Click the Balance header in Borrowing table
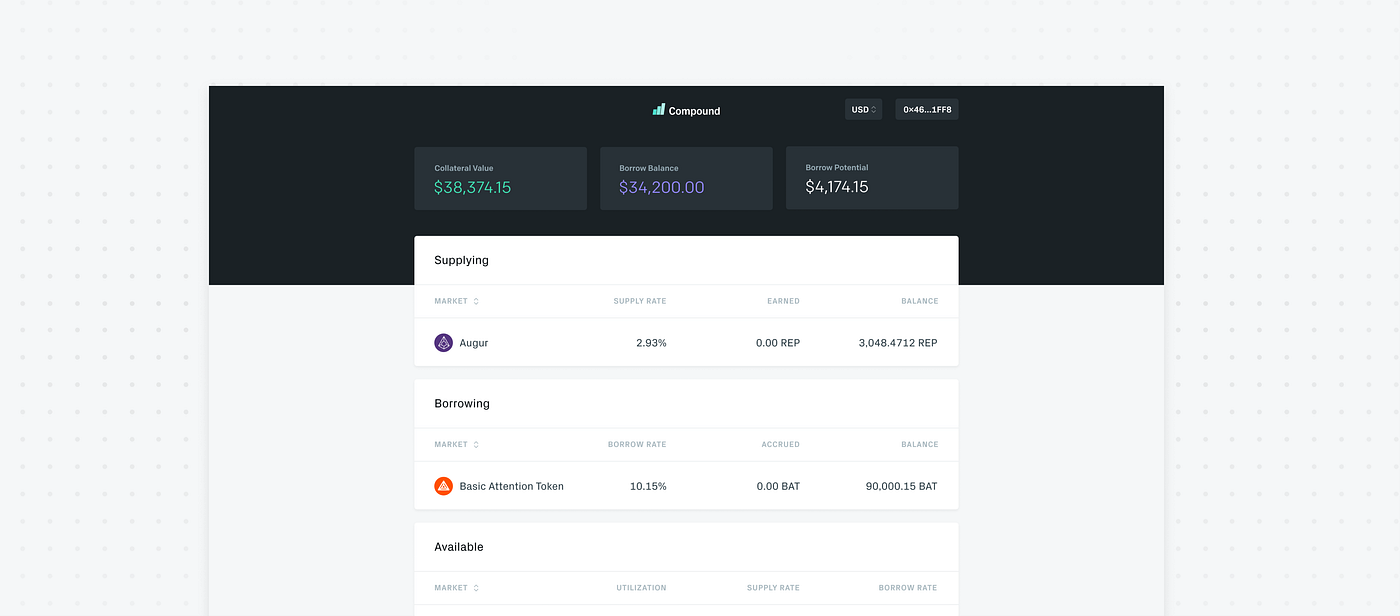Screen dimensions: 1400x616 click(920, 444)
